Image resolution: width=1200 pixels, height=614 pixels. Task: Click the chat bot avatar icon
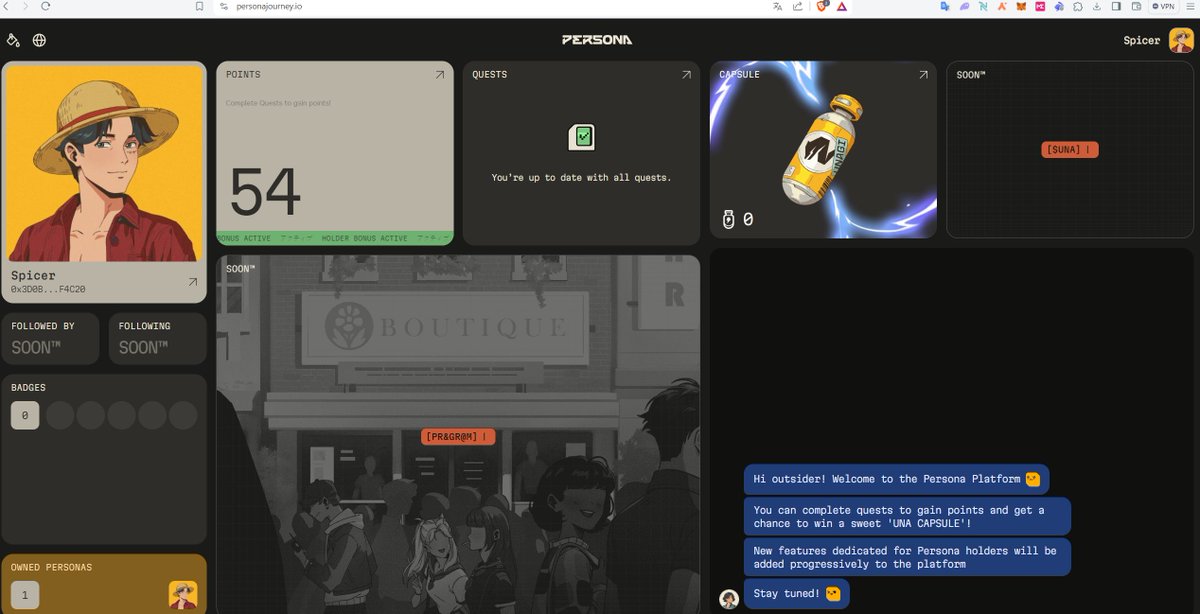pyautogui.click(x=729, y=598)
